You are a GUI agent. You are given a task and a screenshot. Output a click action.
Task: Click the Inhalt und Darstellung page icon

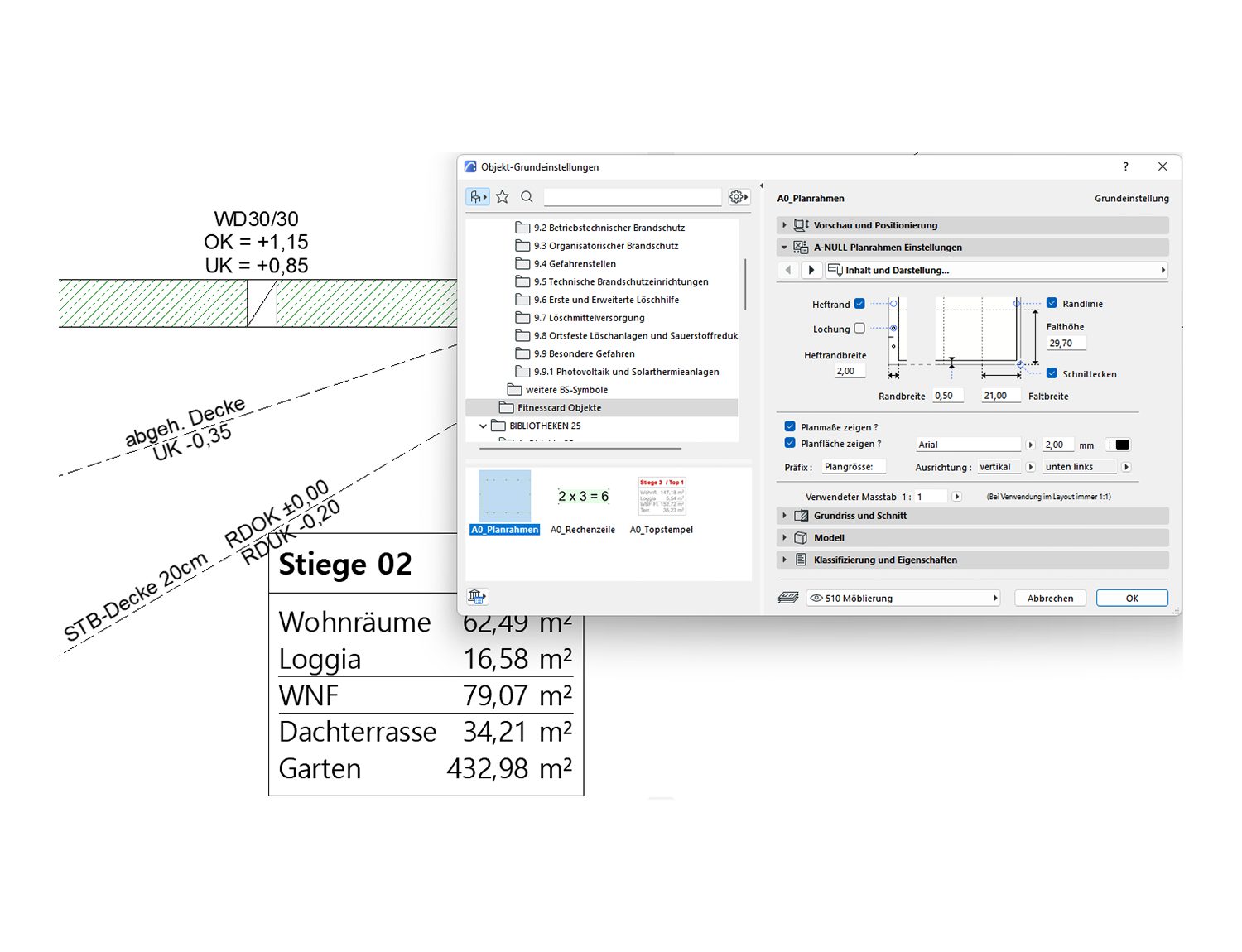(x=835, y=270)
